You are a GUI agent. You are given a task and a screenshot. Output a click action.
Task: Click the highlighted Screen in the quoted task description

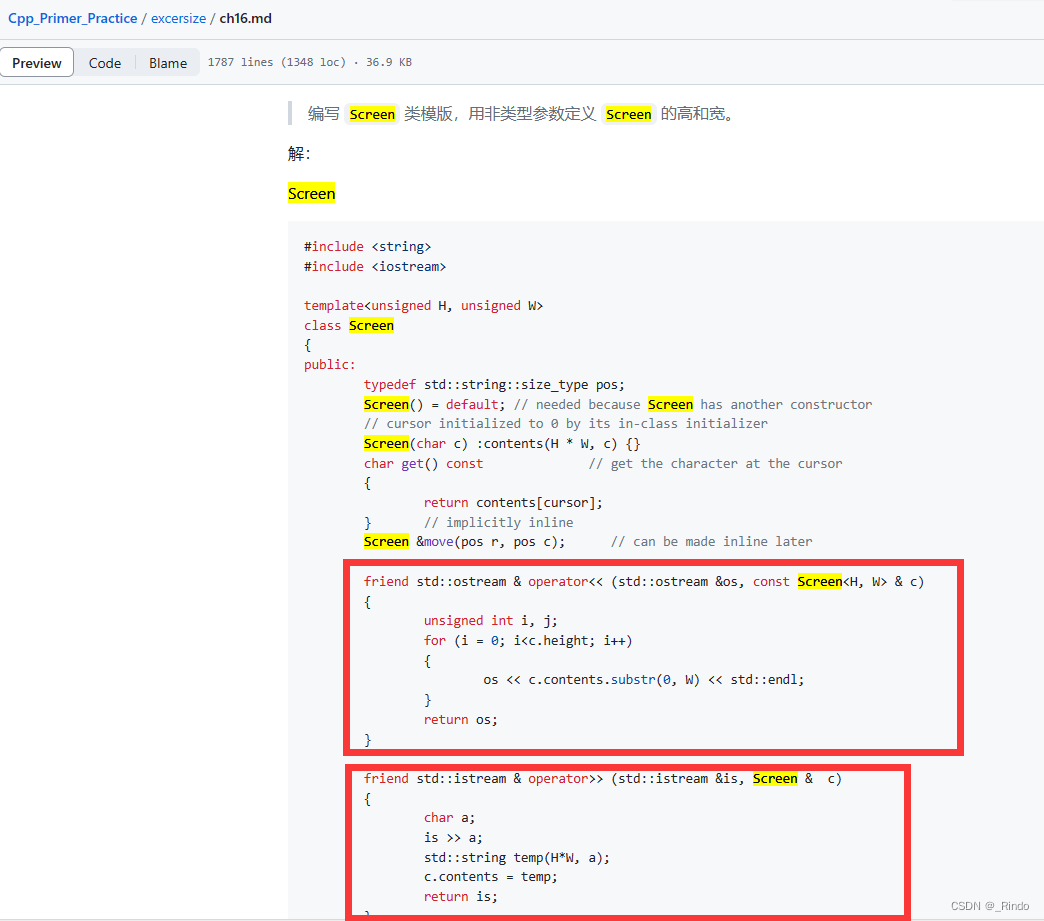coord(372,114)
